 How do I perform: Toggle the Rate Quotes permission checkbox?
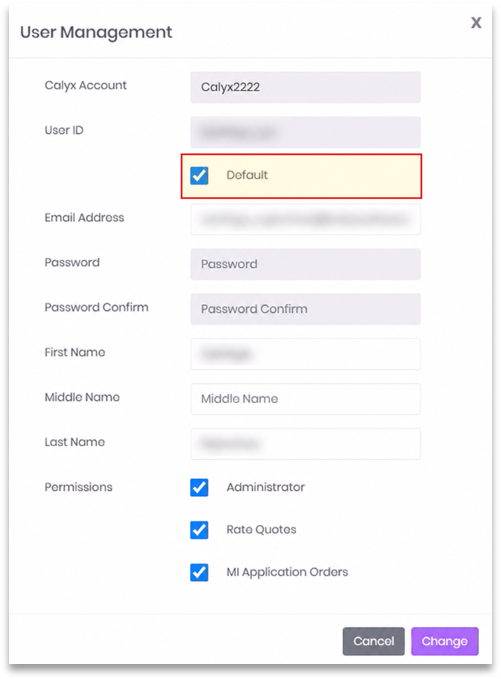coord(199,530)
